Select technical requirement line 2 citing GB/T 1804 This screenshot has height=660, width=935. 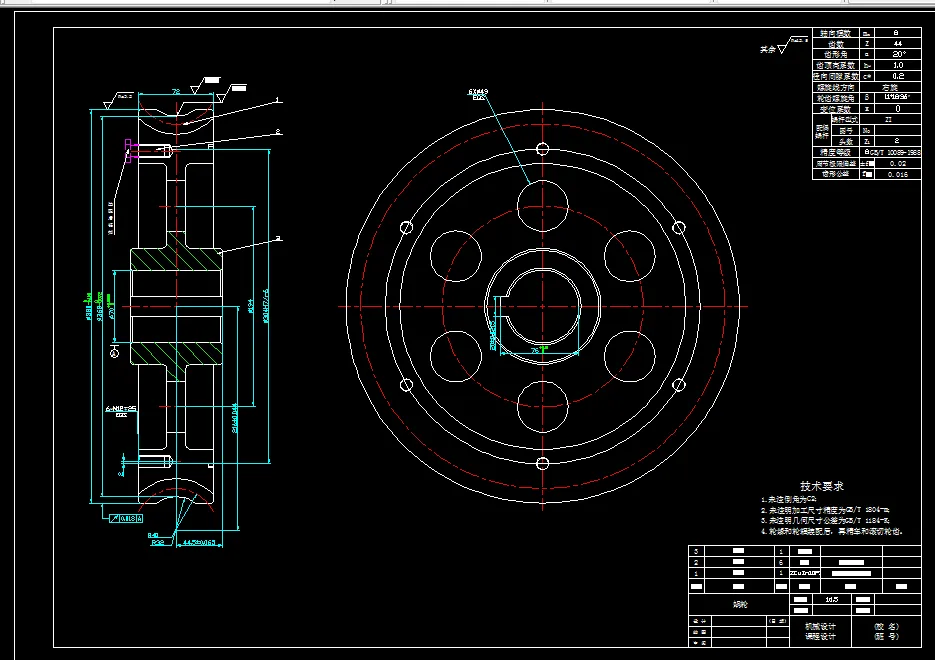coord(825,510)
